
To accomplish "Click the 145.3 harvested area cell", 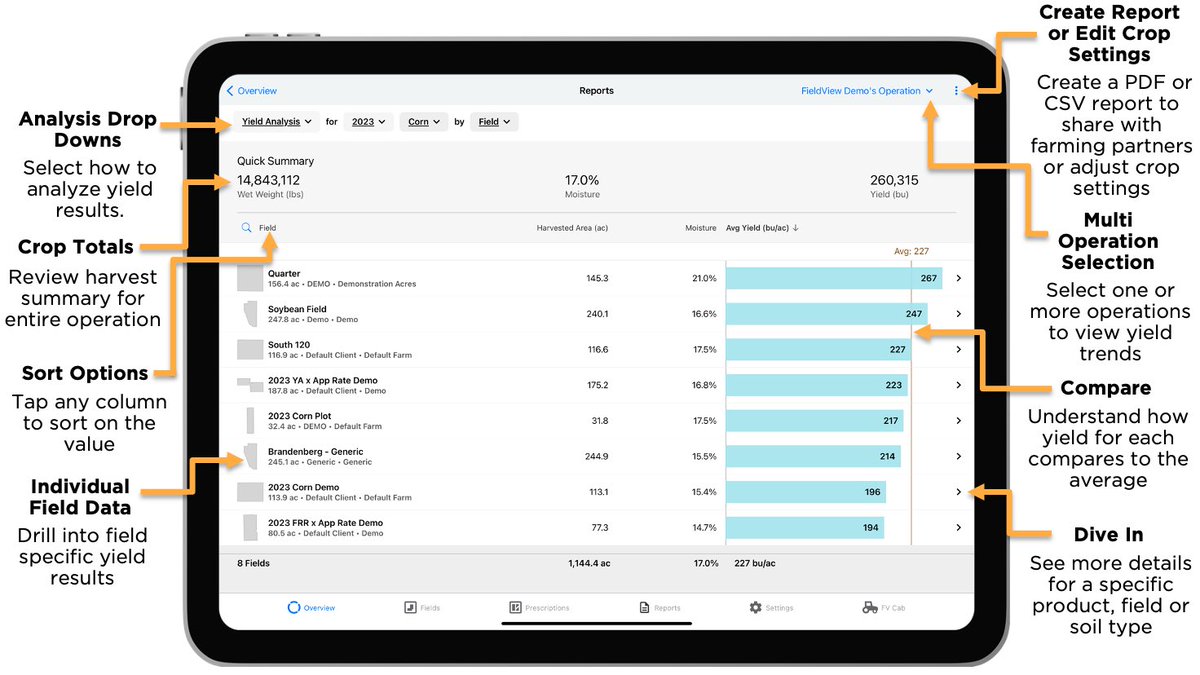I will tap(597, 278).
